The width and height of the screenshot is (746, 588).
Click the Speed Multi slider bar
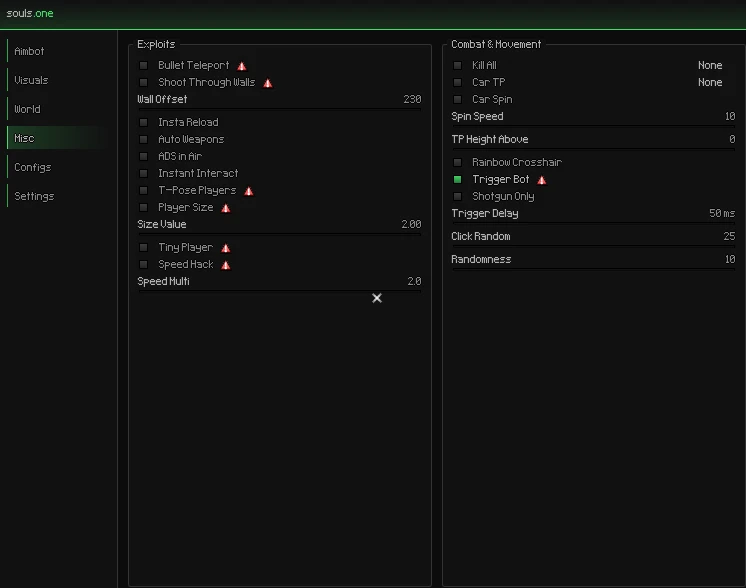[x=279, y=292]
